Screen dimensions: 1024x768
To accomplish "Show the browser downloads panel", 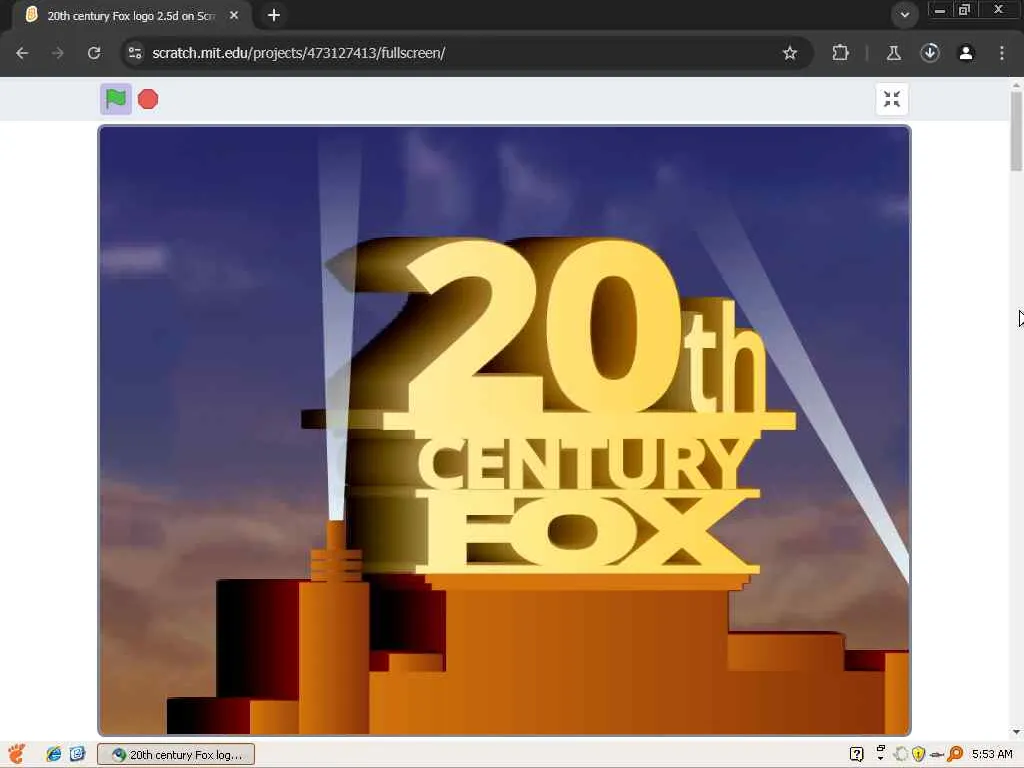I will click(x=930, y=53).
